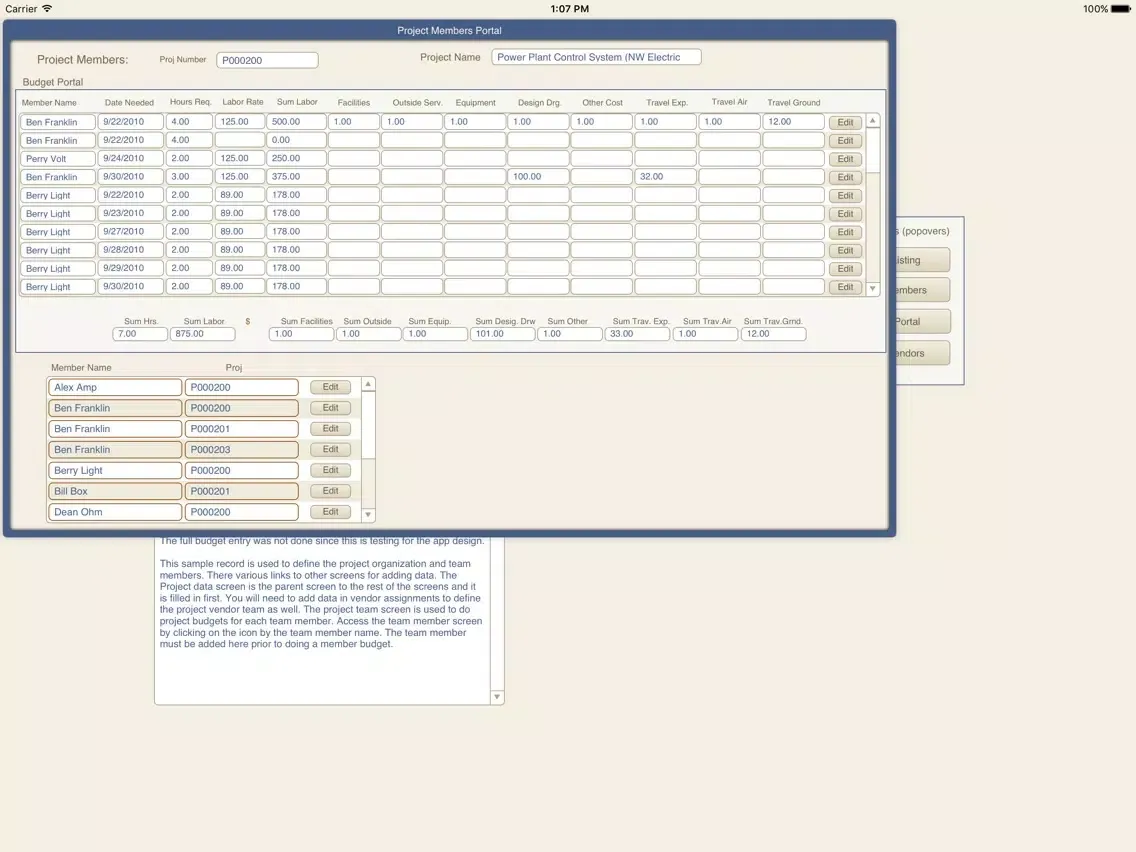Select the Berry Light name in the member list
Screen dimensions: 1136x852
[115, 471]
